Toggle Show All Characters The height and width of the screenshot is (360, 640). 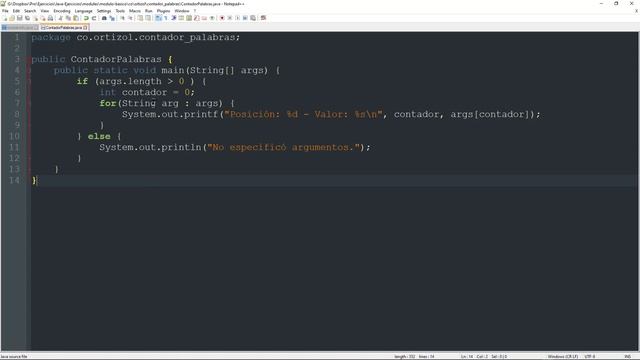tap(165, 18)
